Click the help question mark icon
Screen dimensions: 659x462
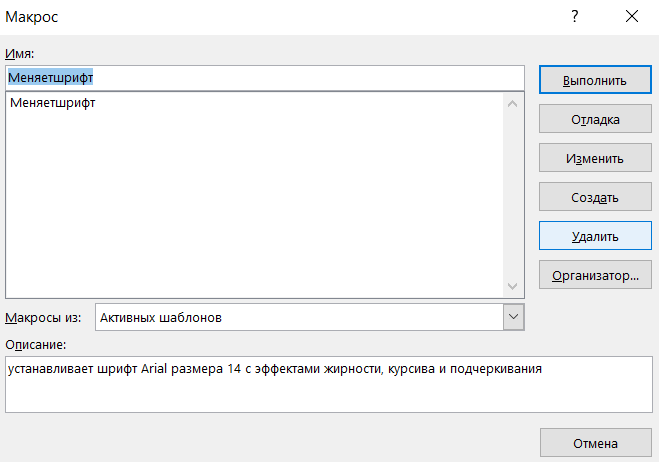coord(575,17)
